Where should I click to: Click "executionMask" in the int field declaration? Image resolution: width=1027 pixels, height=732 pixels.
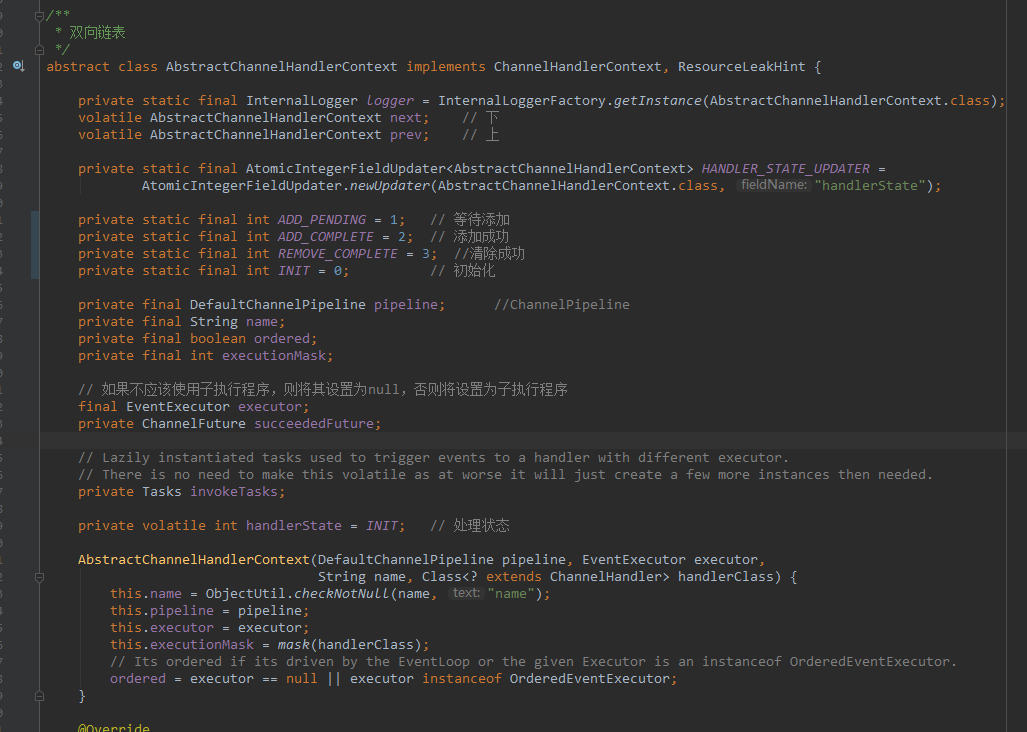(x=274, y=356)
